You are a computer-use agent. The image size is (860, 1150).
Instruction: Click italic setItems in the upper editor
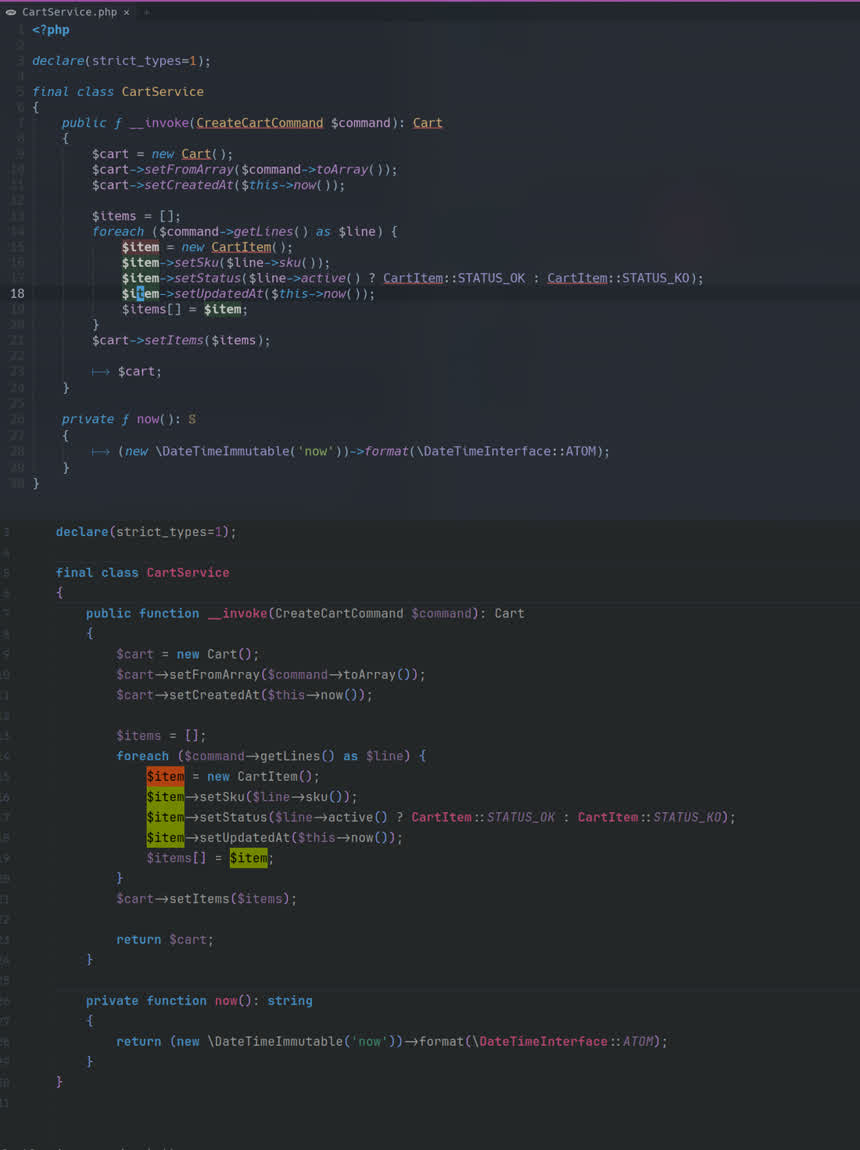[x=174, y=340]
